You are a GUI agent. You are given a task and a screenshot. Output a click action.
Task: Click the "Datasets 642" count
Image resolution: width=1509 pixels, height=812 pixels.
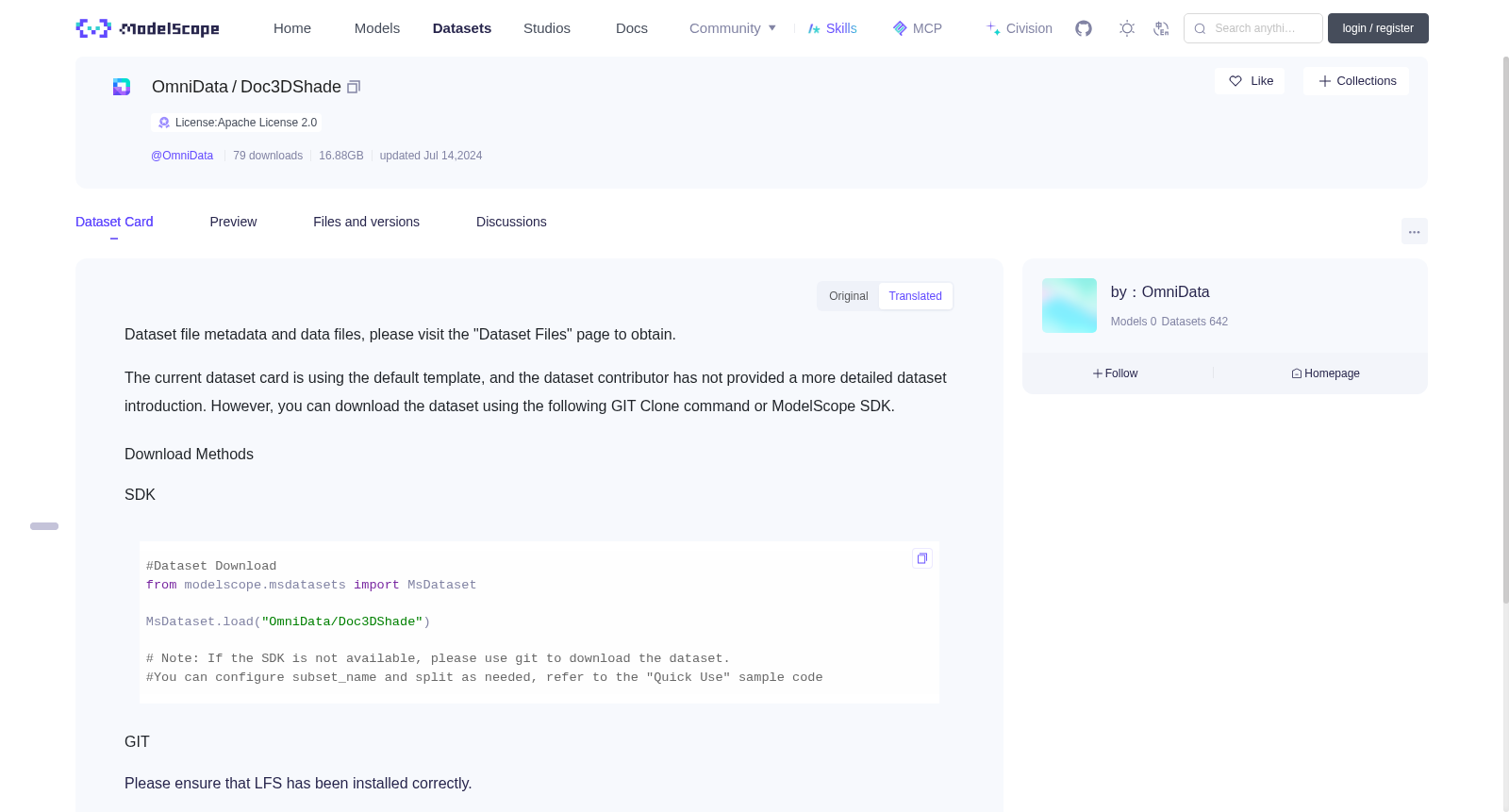coord(1195,322)
